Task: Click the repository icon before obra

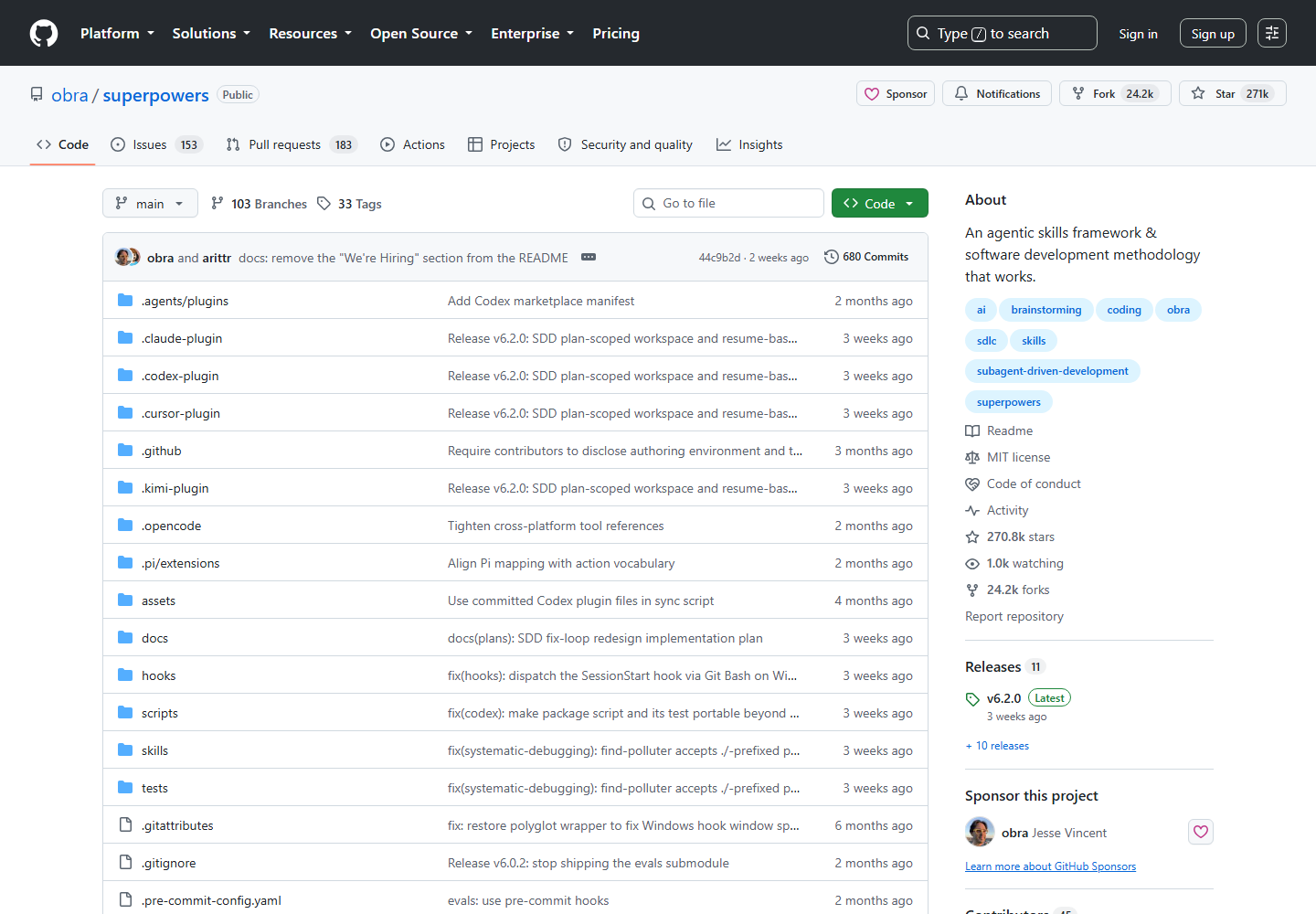Action: 37,94
